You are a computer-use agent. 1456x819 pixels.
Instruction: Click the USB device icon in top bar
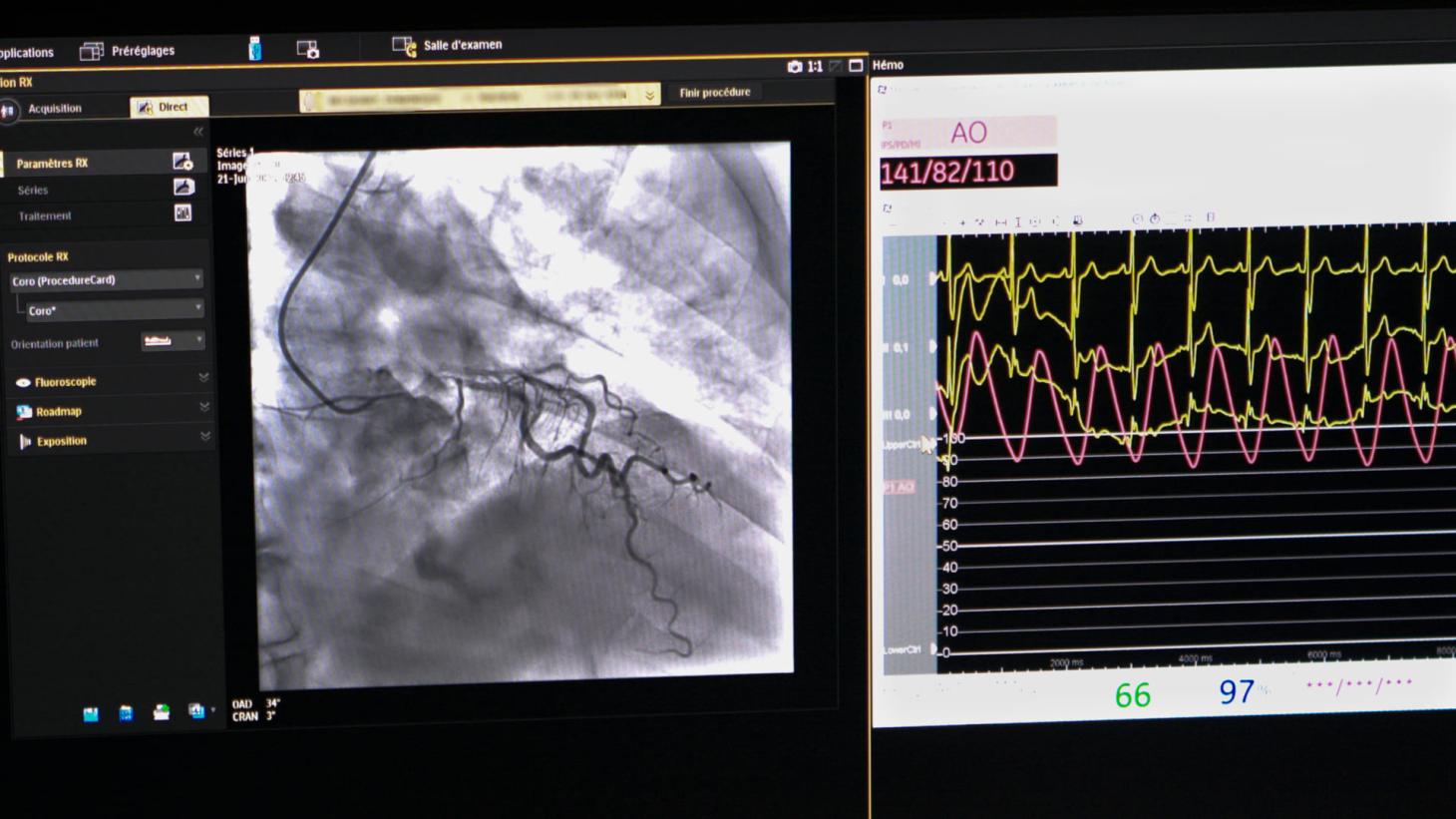coord(254,49)
